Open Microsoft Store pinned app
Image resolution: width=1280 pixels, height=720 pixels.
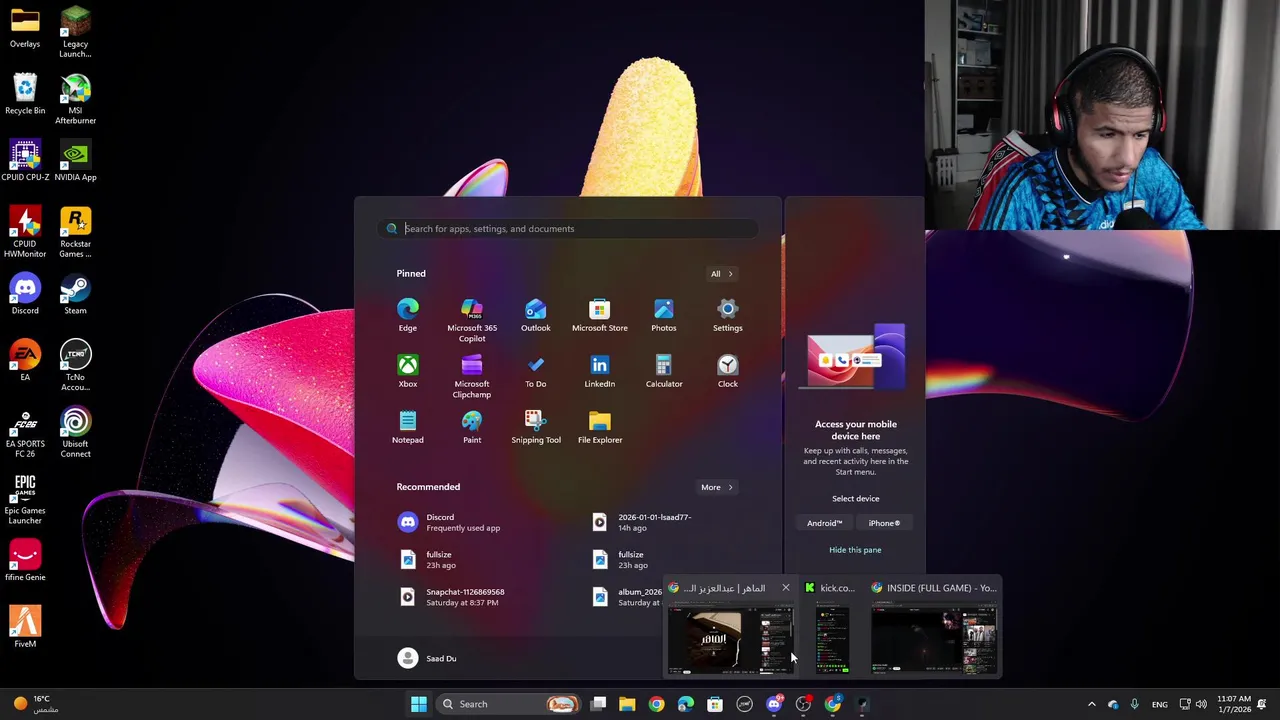599,315
